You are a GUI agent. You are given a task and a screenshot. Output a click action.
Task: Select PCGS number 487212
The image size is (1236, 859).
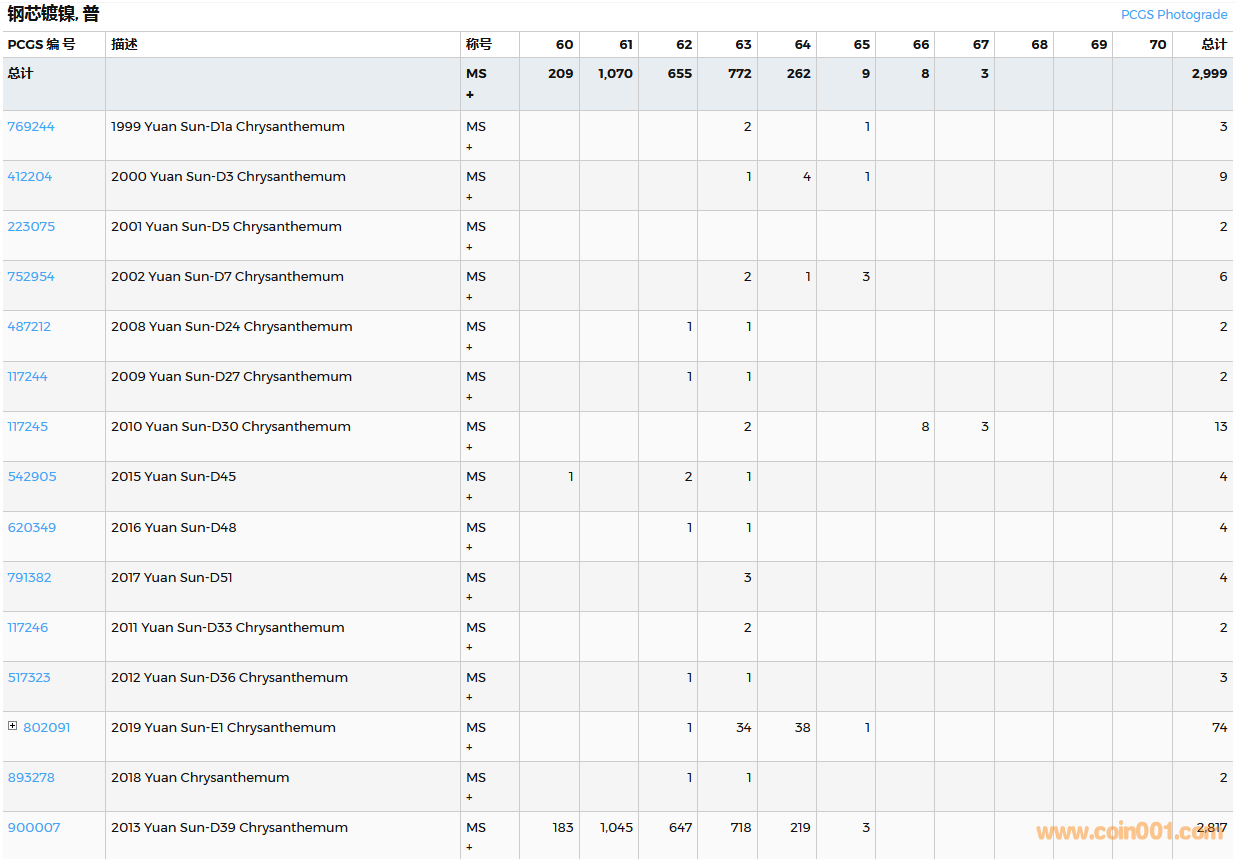coord(29,326)
